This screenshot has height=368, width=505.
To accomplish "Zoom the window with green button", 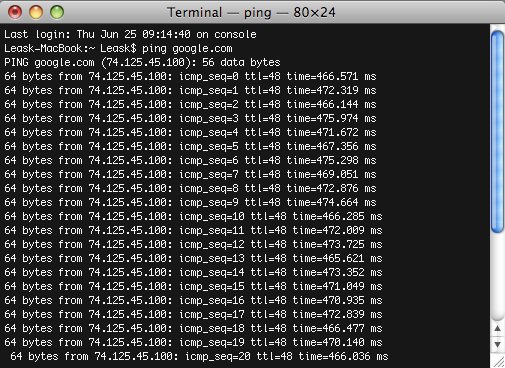I will pyautogui.click(x=57, y=12).
